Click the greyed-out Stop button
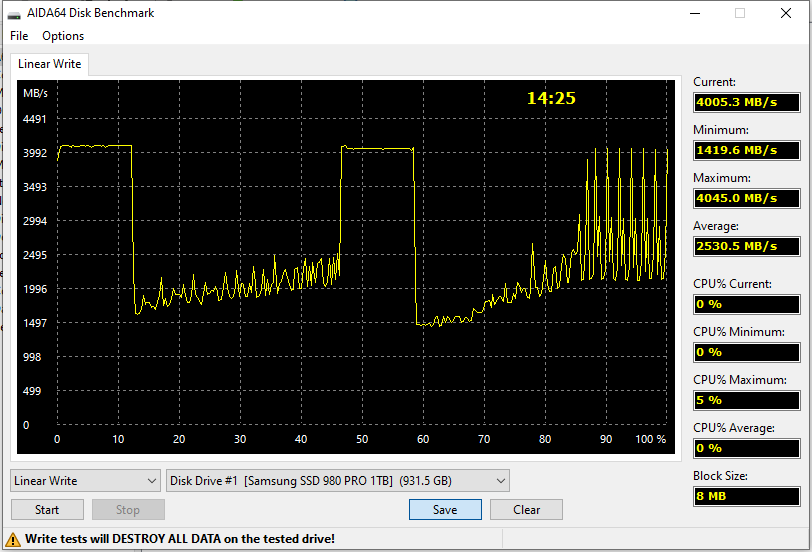Viewport: 812px width, 552px height. pos(128,510)
